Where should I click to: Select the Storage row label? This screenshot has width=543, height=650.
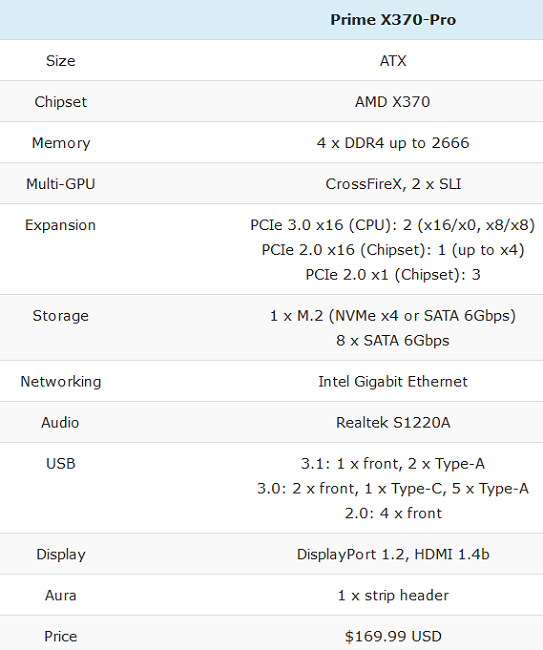61,316
